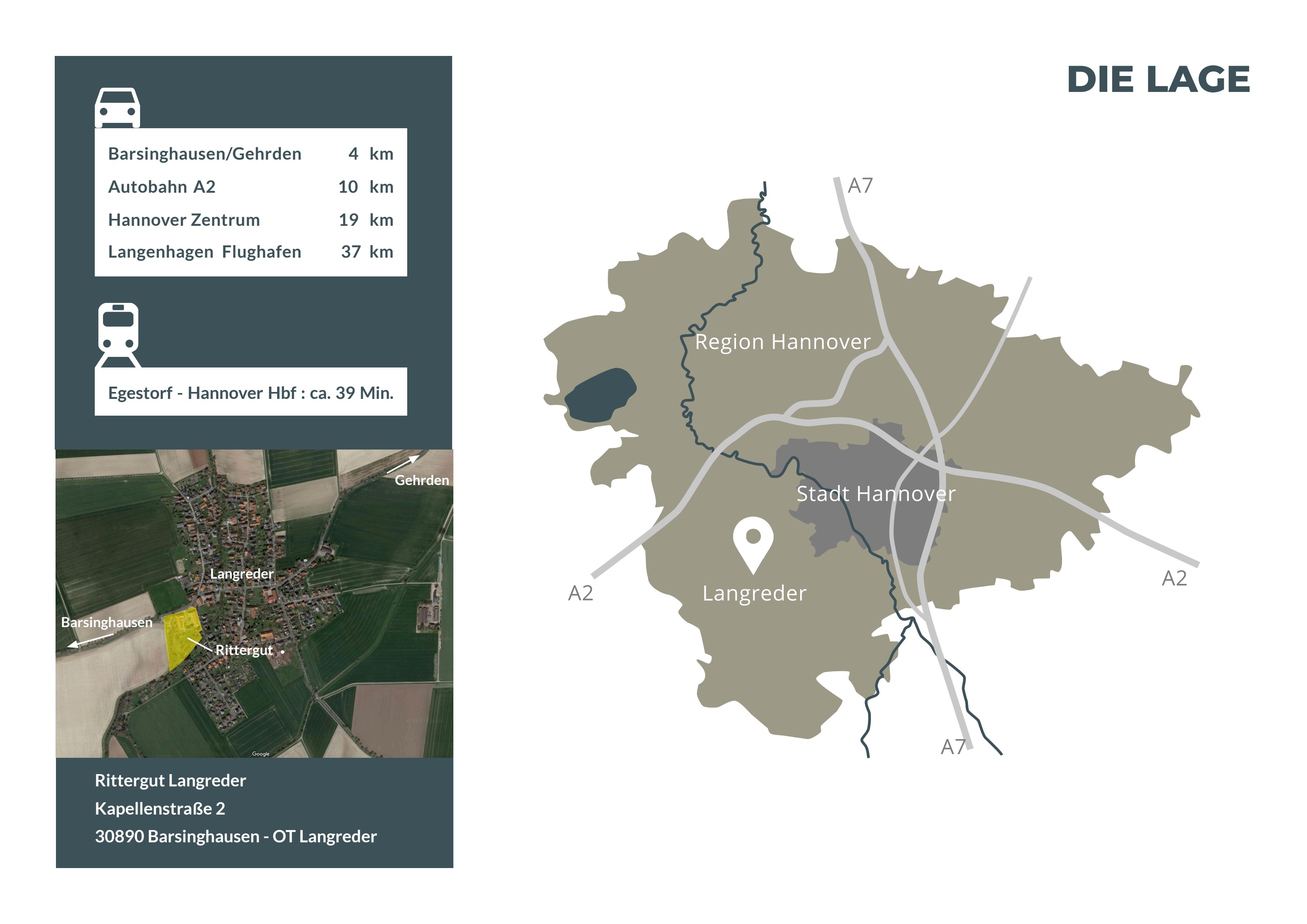
Task: Click the train icon above Egestorf connection
Action: [x=118, y=335]
